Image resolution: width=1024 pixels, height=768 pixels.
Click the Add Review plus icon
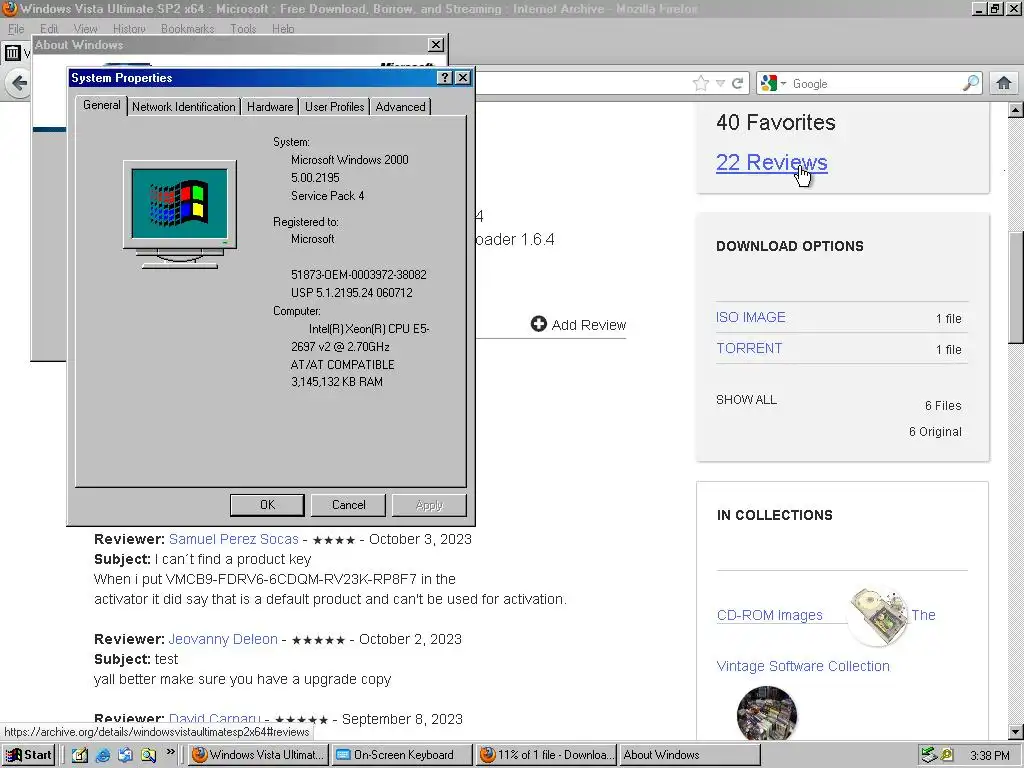pyautogui.click(x=538, y=324)
